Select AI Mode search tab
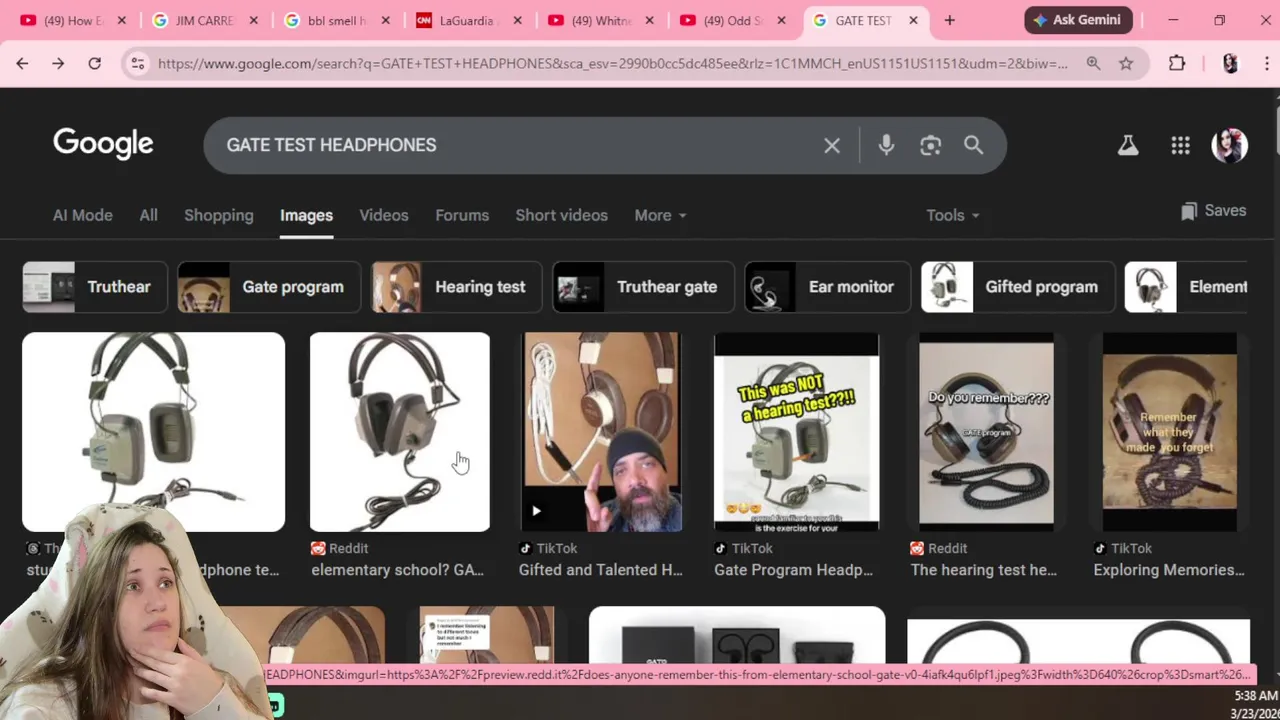This screenshot has height=720, width=1280. 83,215
